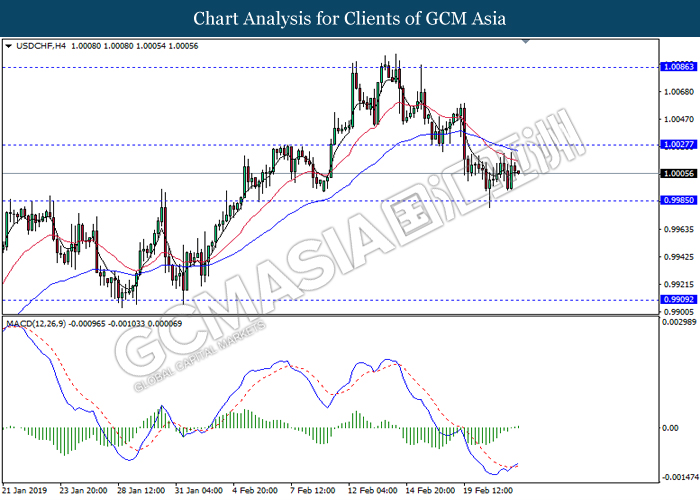Click the 19 Feb 12:00 time label
Viewport: 700px width, 500px height.
coord(488,490)
